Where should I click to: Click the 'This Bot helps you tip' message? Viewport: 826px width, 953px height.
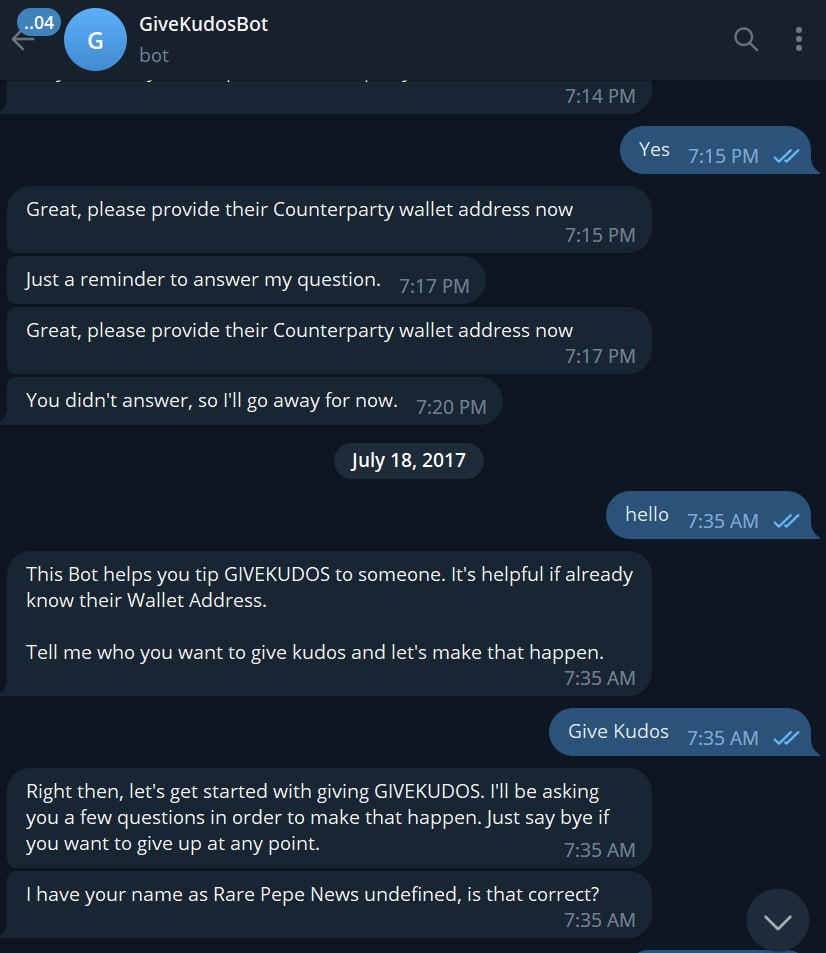point(329,624)
